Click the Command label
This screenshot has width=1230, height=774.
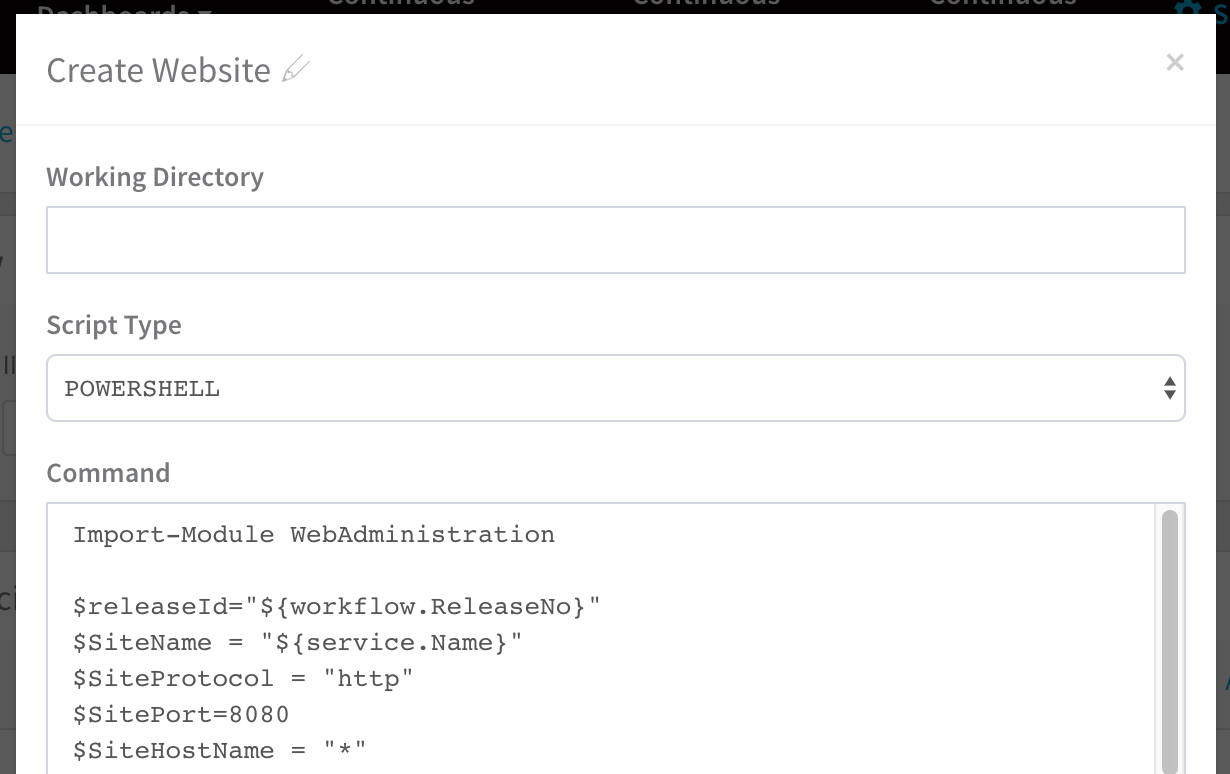click(x=108, y=472)
